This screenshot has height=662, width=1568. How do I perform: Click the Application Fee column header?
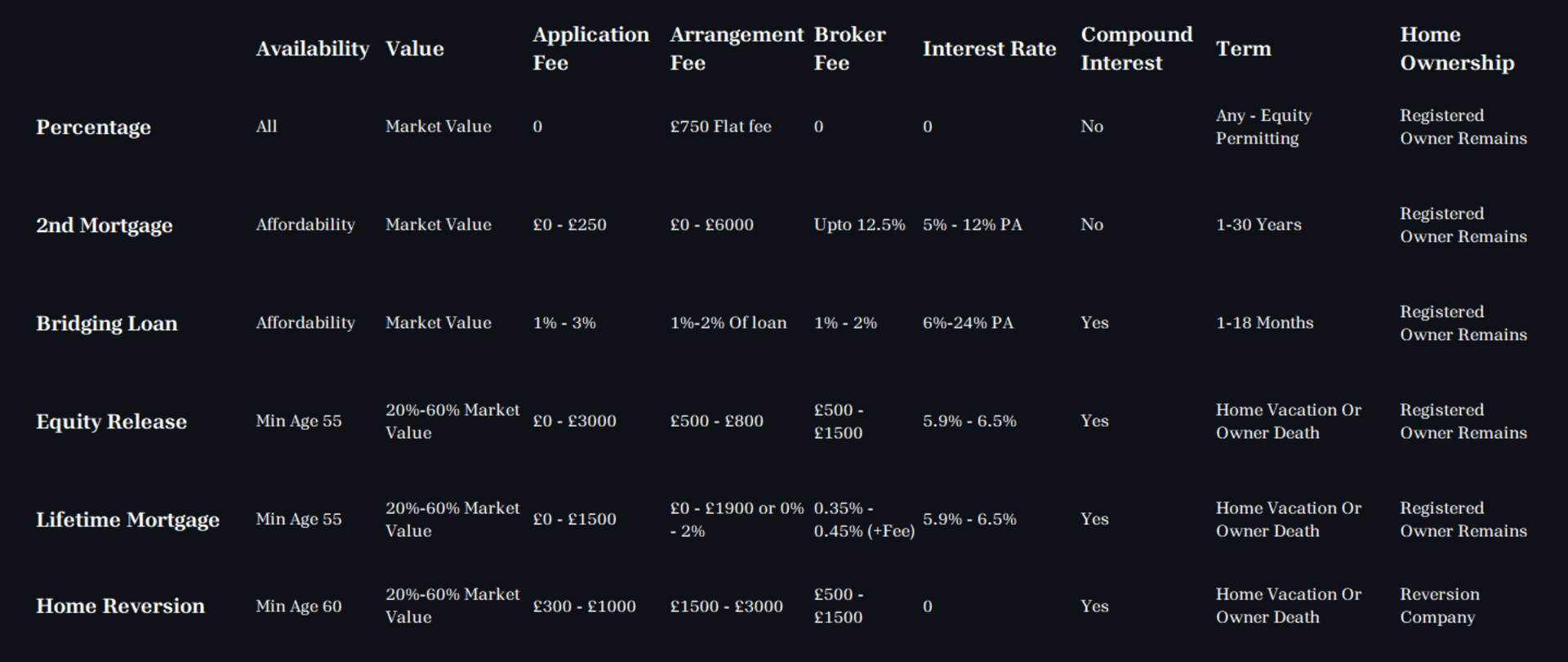591,49
